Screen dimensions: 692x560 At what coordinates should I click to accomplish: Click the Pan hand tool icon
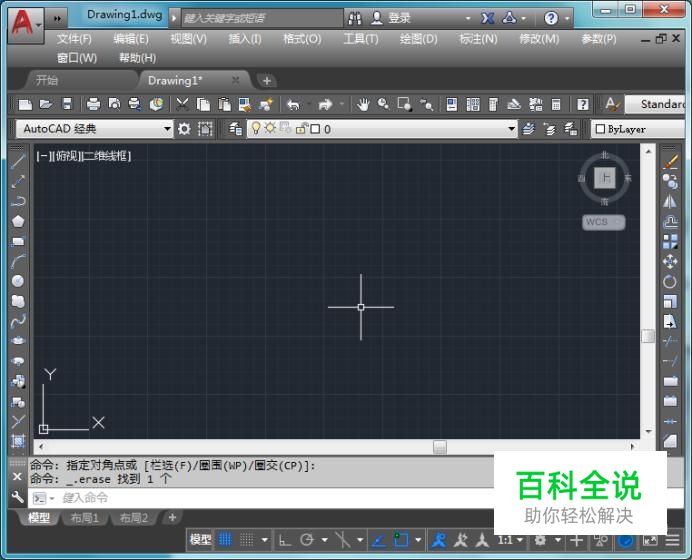[363, 104]
